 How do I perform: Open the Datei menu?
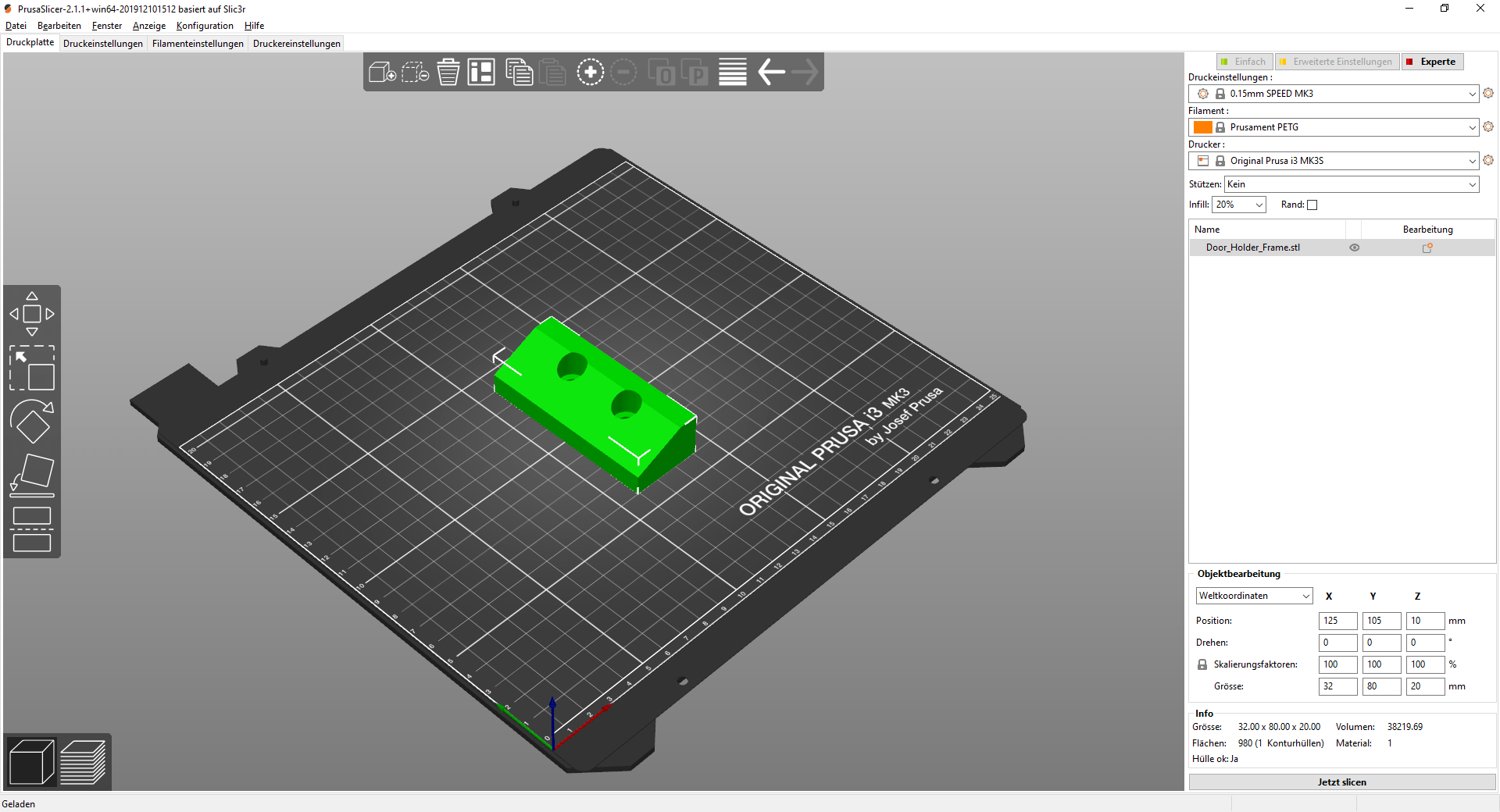point(16,26)
